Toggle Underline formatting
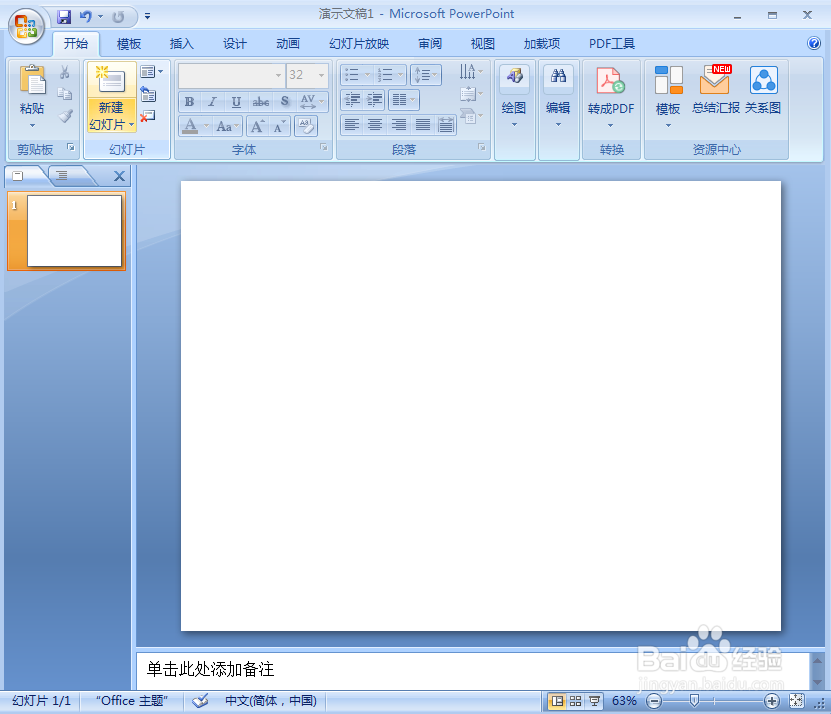Viewport: 831px width, 714px height. [x=236, y=101]
